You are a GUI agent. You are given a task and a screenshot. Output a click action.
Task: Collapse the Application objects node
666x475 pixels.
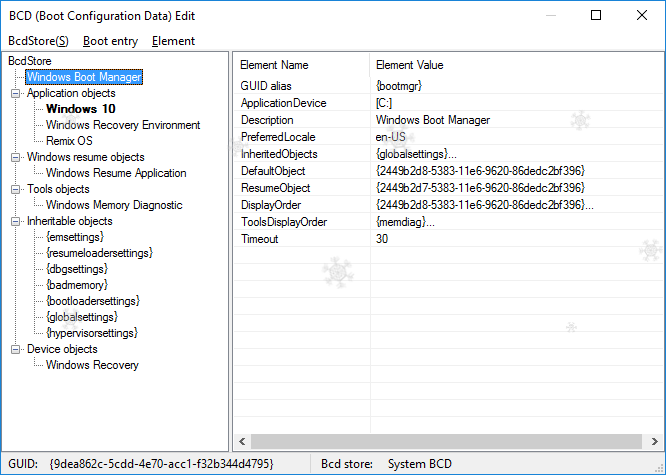click(x=15, y=93)
